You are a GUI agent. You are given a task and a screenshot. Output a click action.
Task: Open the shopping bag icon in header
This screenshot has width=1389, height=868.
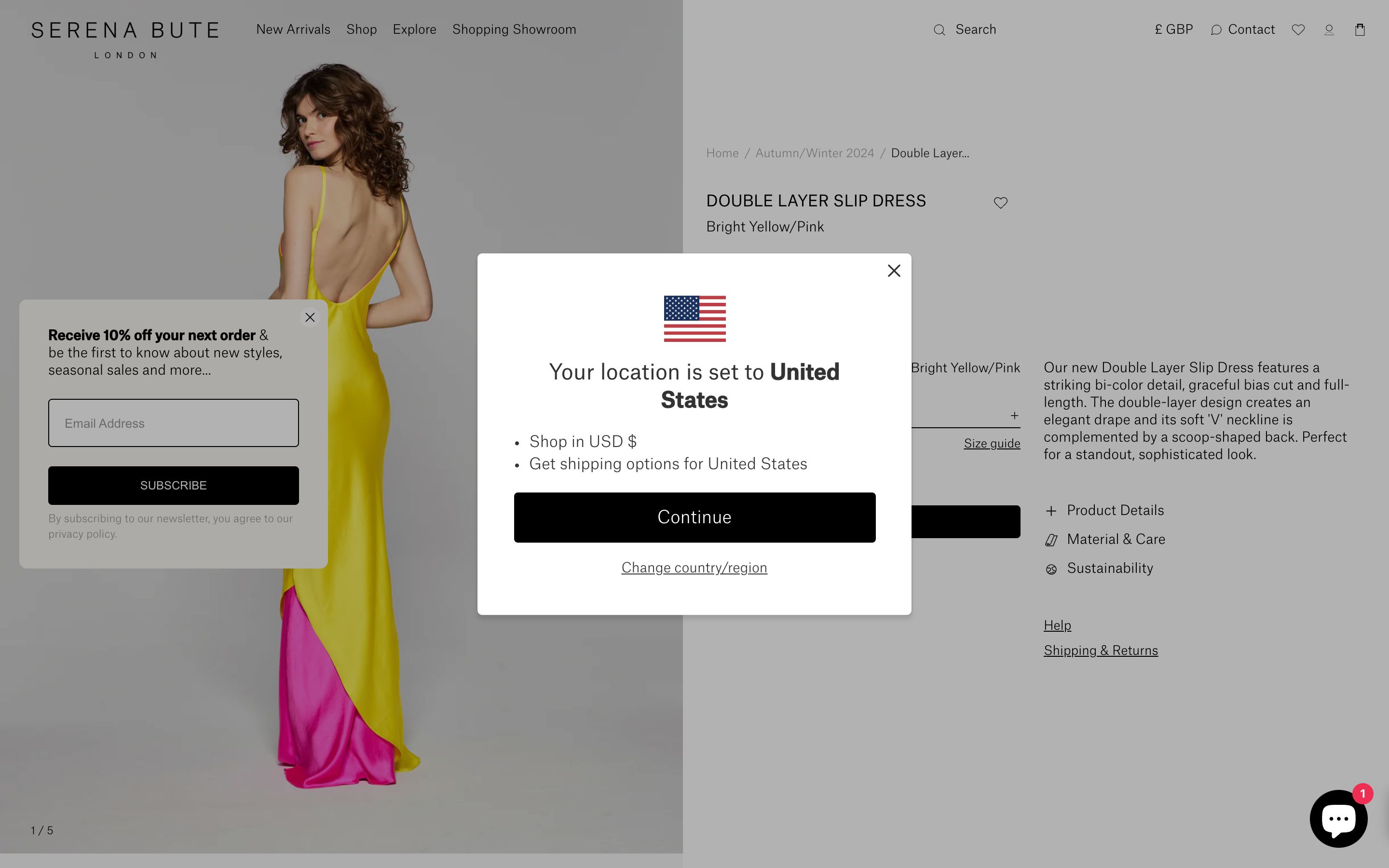click(1360, 30)
